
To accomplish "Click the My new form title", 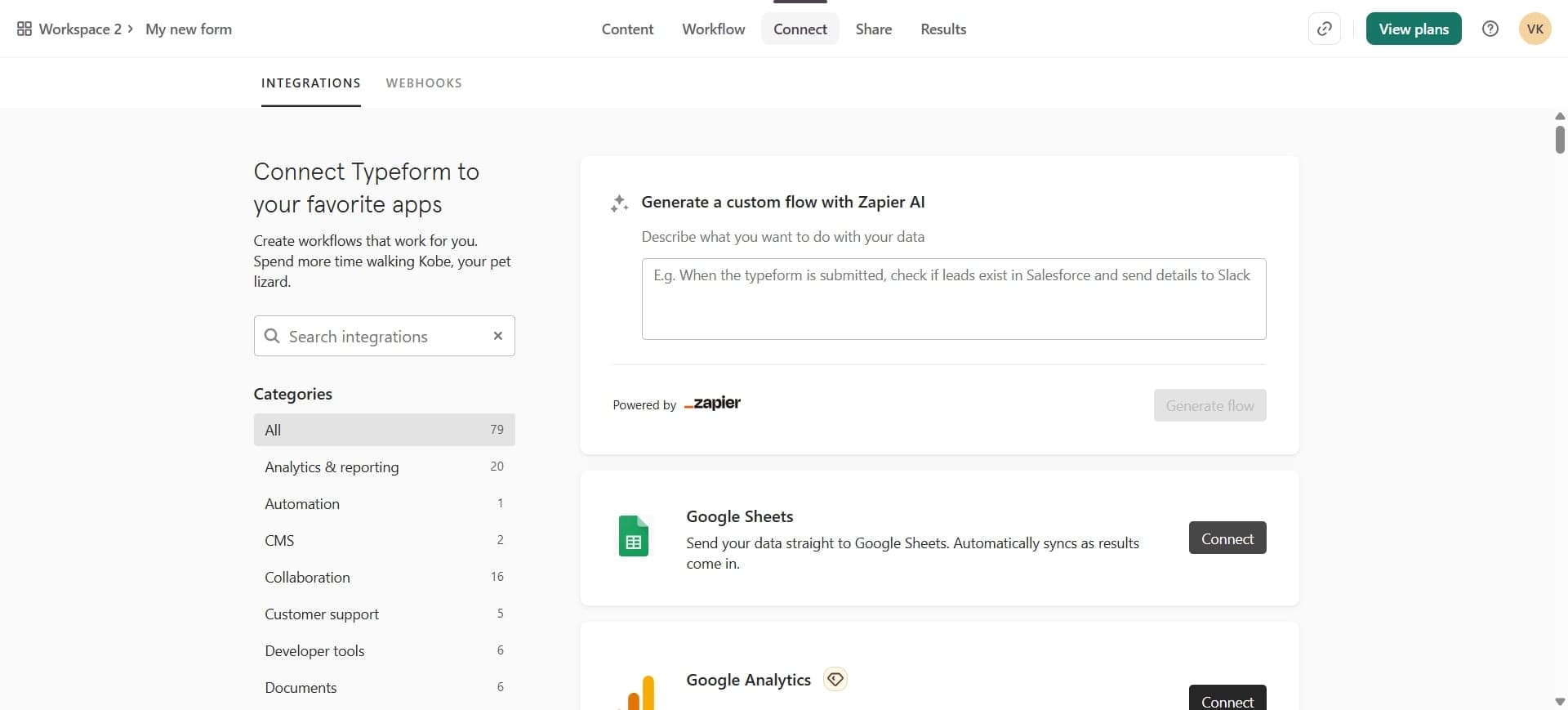I will (x=189, y=29).
